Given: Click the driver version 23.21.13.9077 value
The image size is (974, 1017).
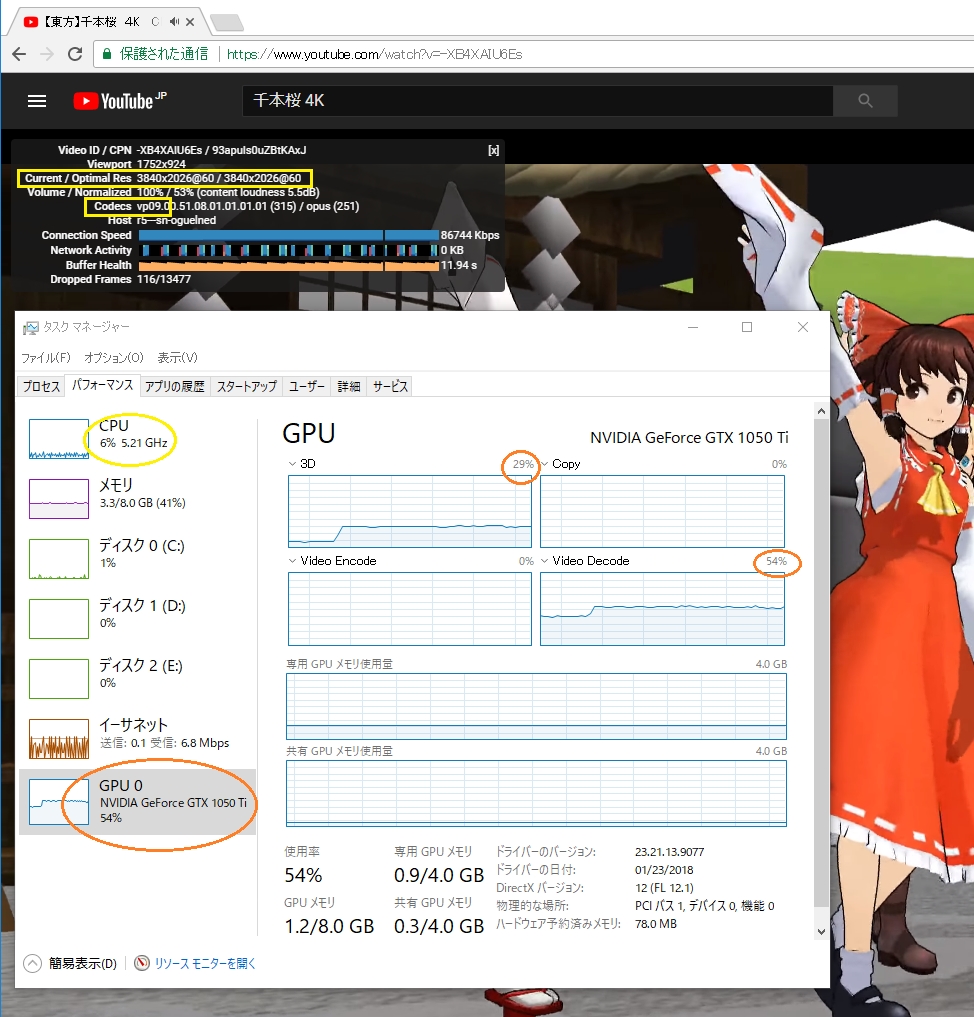Looking at the screenshot, I should pos(669,852).
